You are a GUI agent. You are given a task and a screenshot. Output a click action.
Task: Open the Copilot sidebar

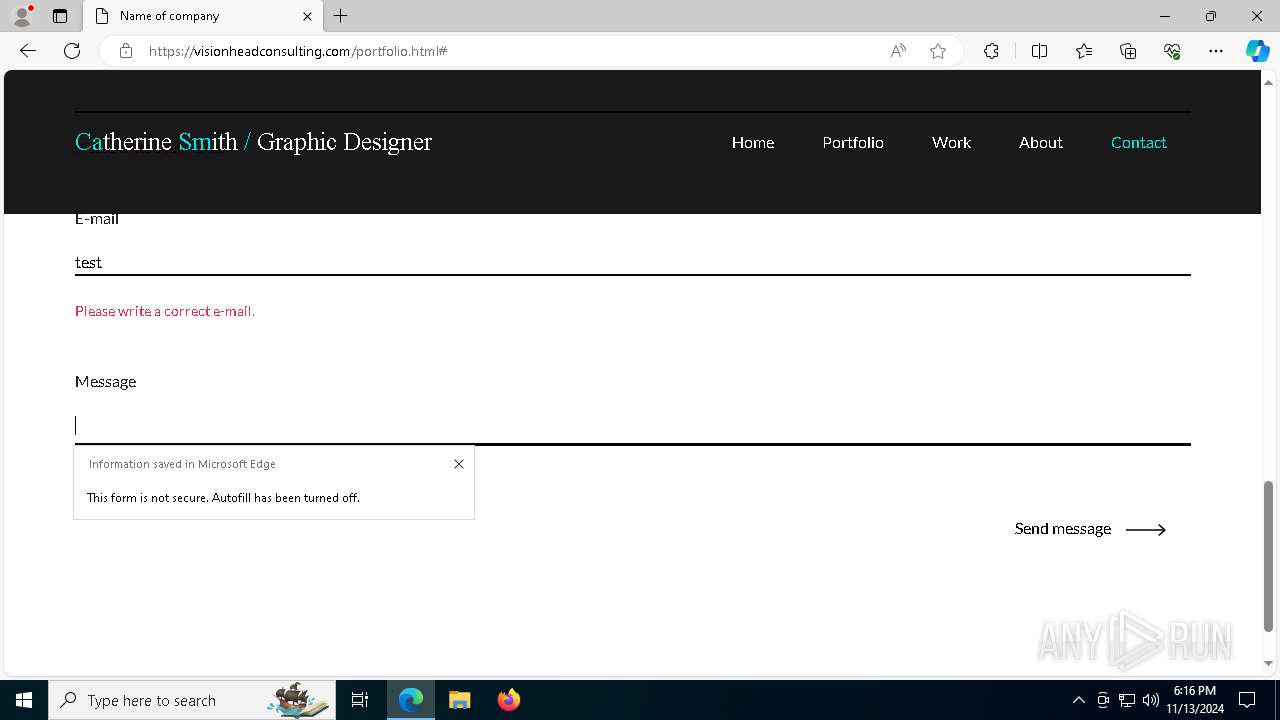(x=1257, y=51)
